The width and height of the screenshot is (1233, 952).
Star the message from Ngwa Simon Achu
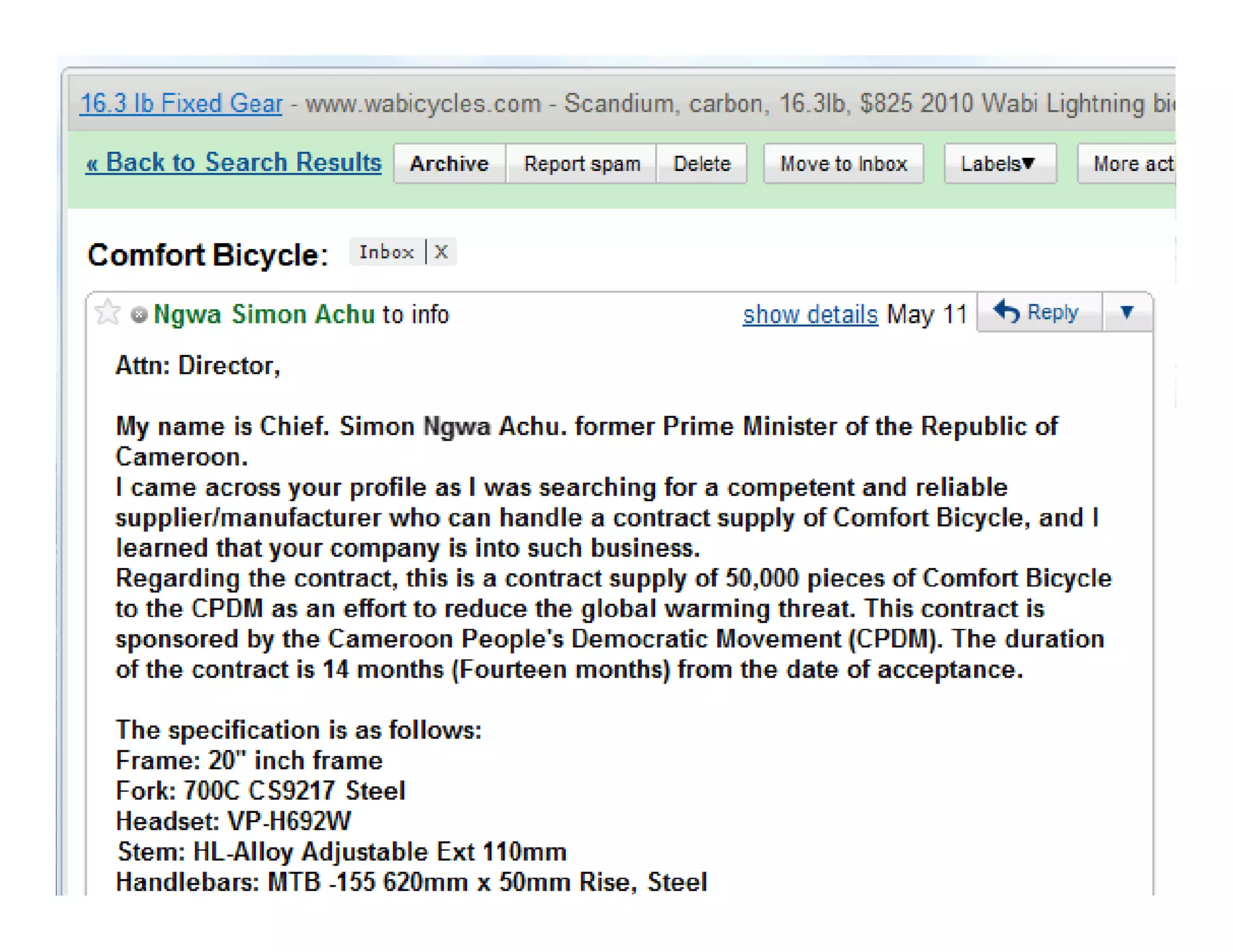click(x=108, y=312)
